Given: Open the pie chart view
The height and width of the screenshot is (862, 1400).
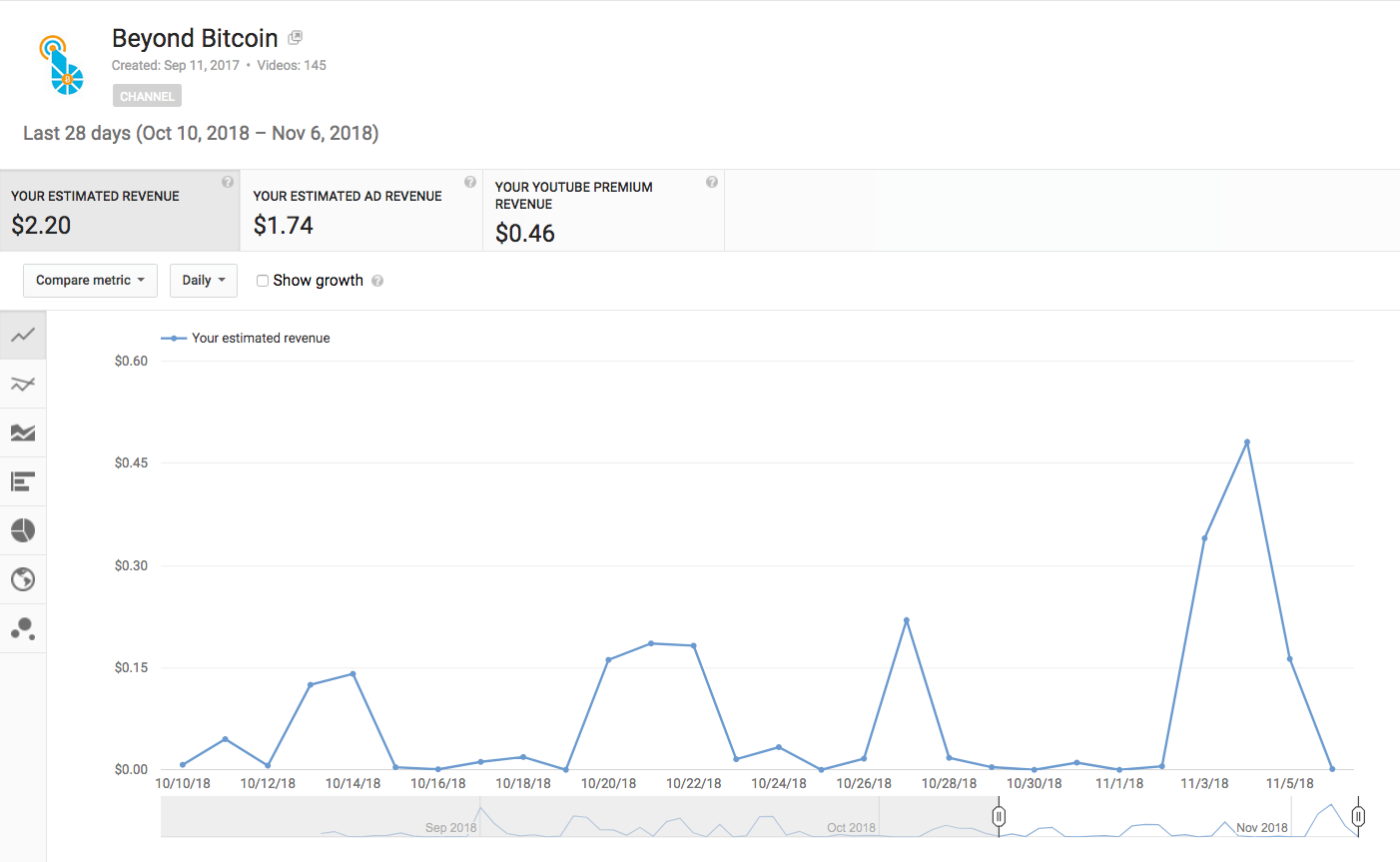Looking at the screenshot, I should [x=23, y=530].
